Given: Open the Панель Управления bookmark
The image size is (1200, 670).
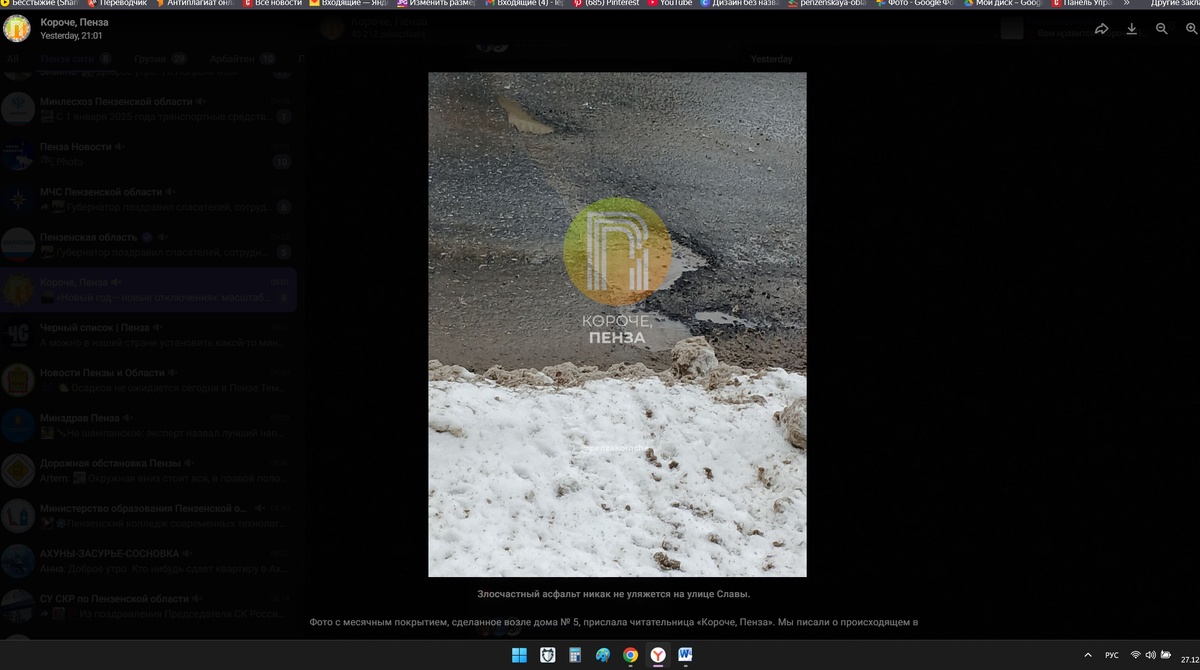Looking at the screenshot, I should 1081,4.
